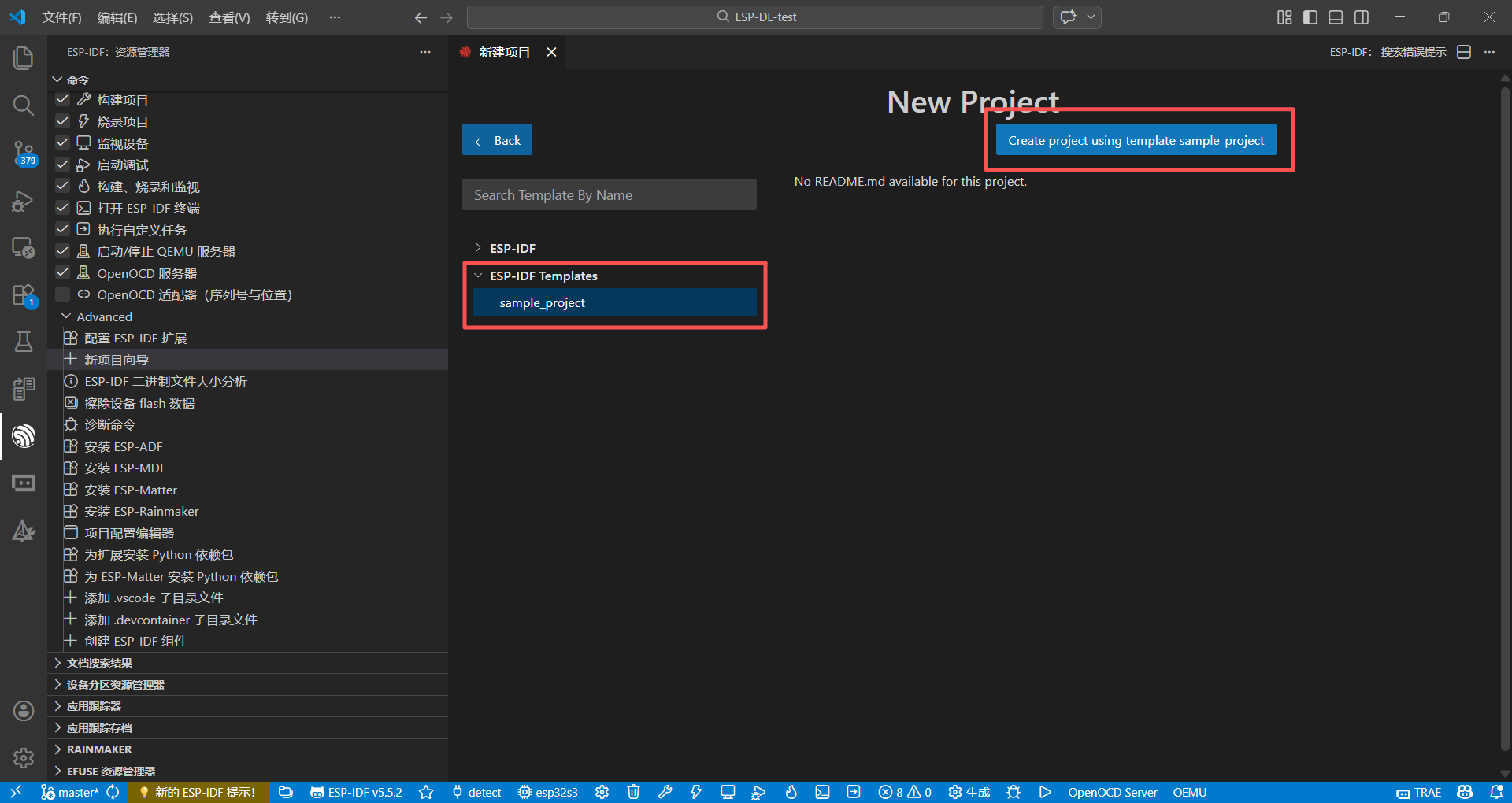The image size is (1512, 803).
Task: Select the 新建项目 editor tab
Action: tap(504, 52)
